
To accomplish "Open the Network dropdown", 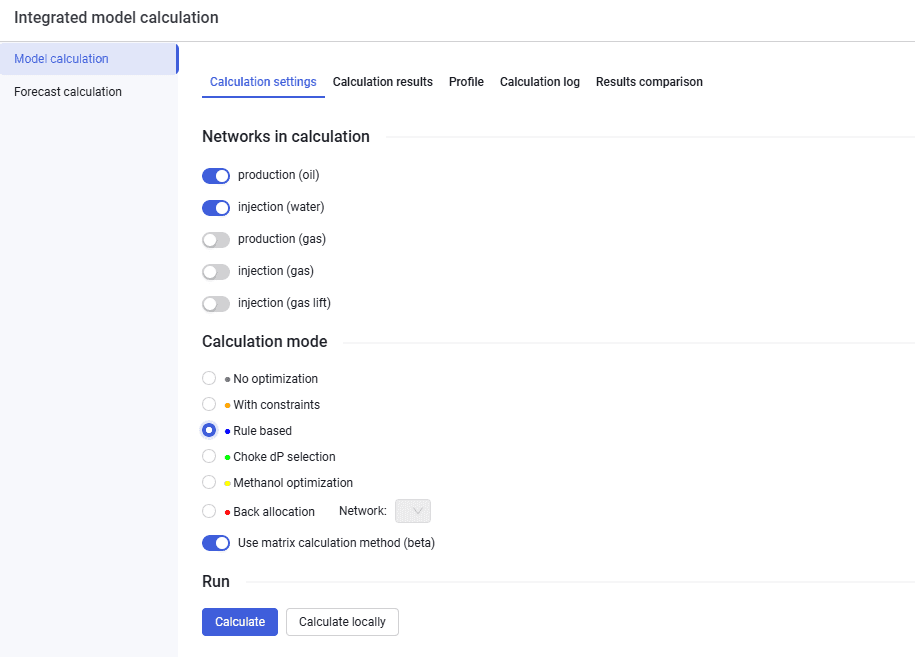I will pyautogui.click(x=413, y=511).
